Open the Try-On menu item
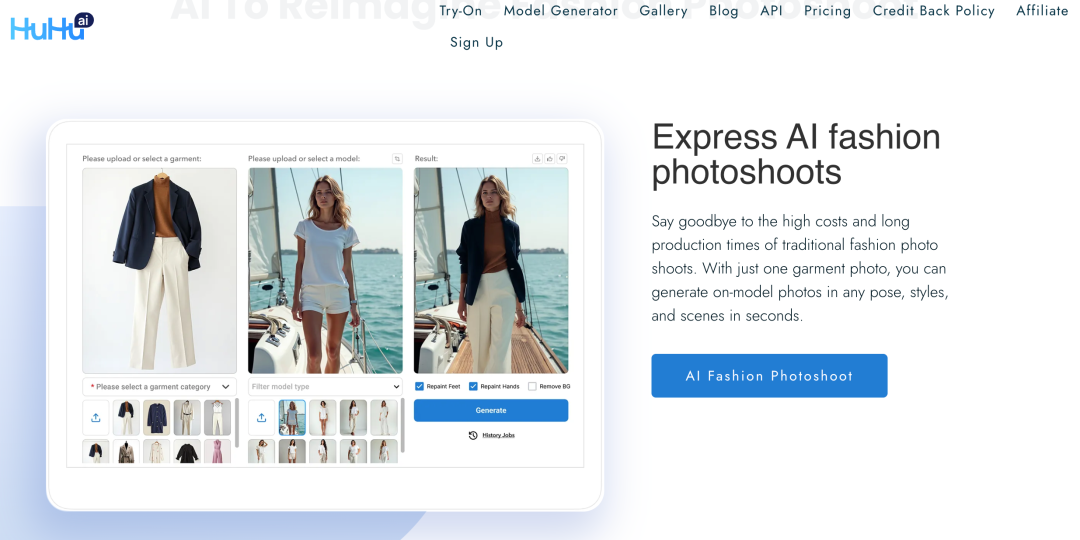 (x=461, y=11)
